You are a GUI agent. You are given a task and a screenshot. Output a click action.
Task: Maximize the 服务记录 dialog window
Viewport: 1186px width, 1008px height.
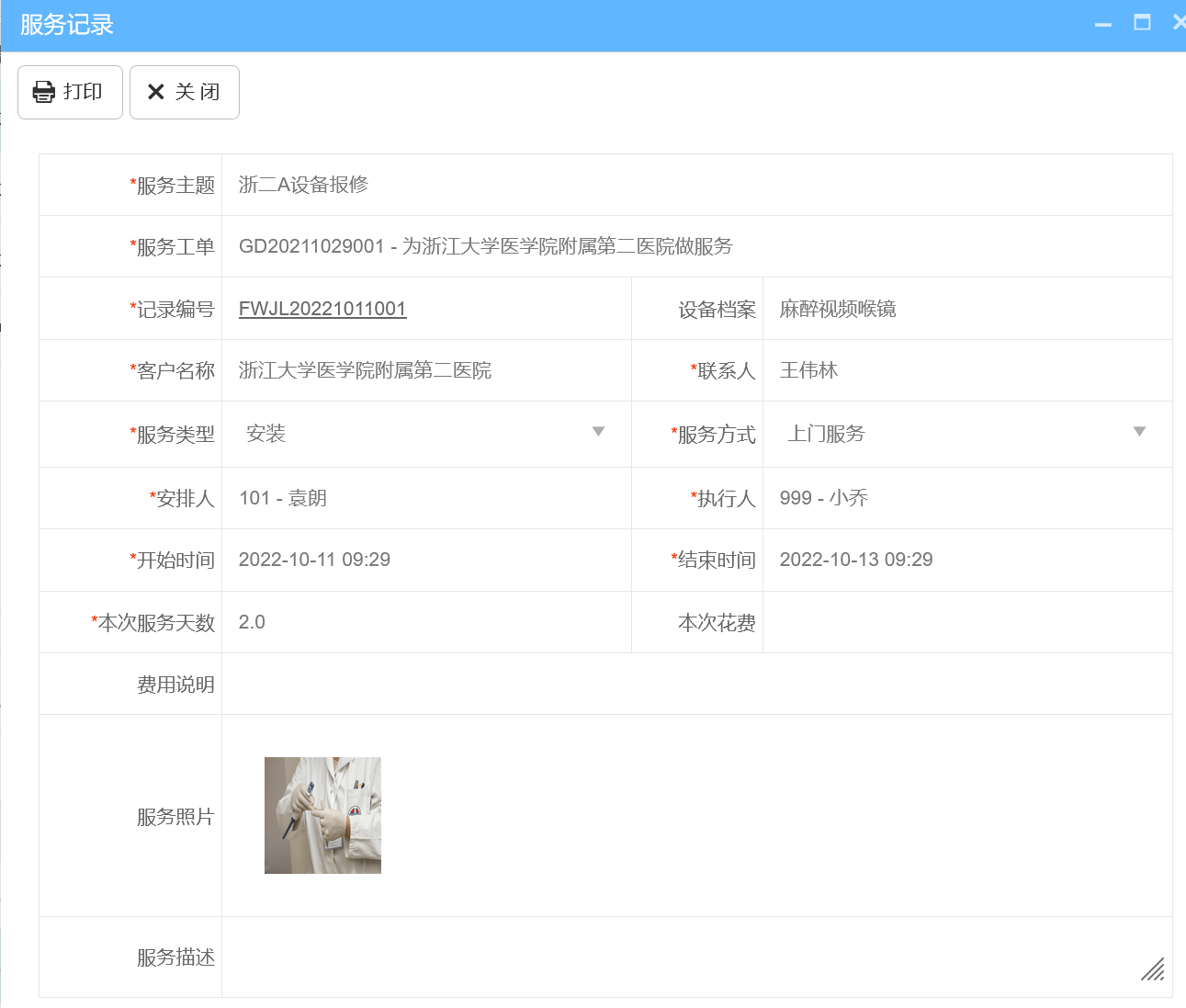(1142, 23)
